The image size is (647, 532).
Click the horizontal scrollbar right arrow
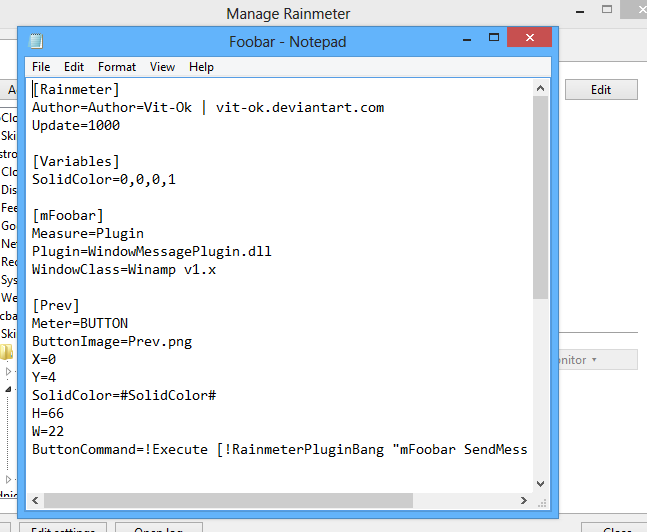pos(524,501)
